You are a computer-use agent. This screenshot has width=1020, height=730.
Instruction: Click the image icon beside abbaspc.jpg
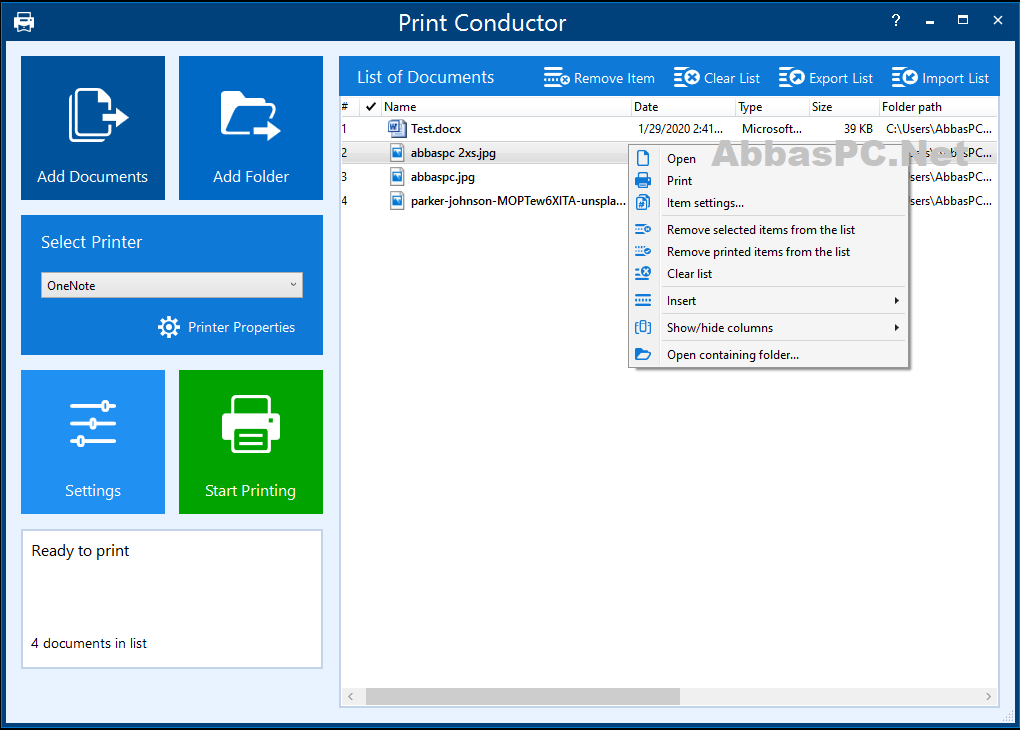tap(397, 176)
